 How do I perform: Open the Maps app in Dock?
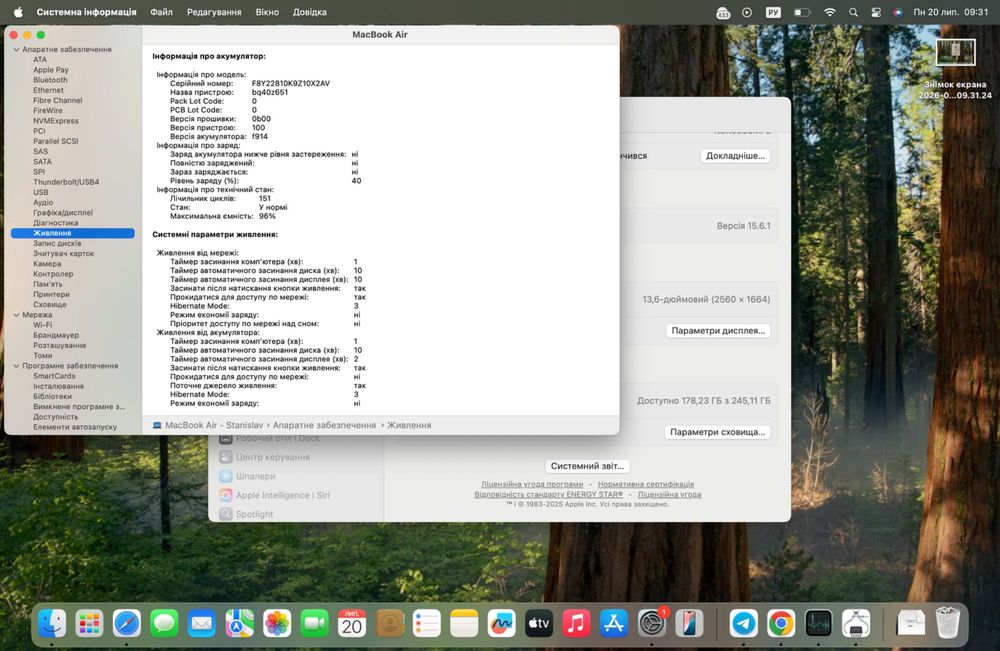pyautogui.click(x=239, y=623)
